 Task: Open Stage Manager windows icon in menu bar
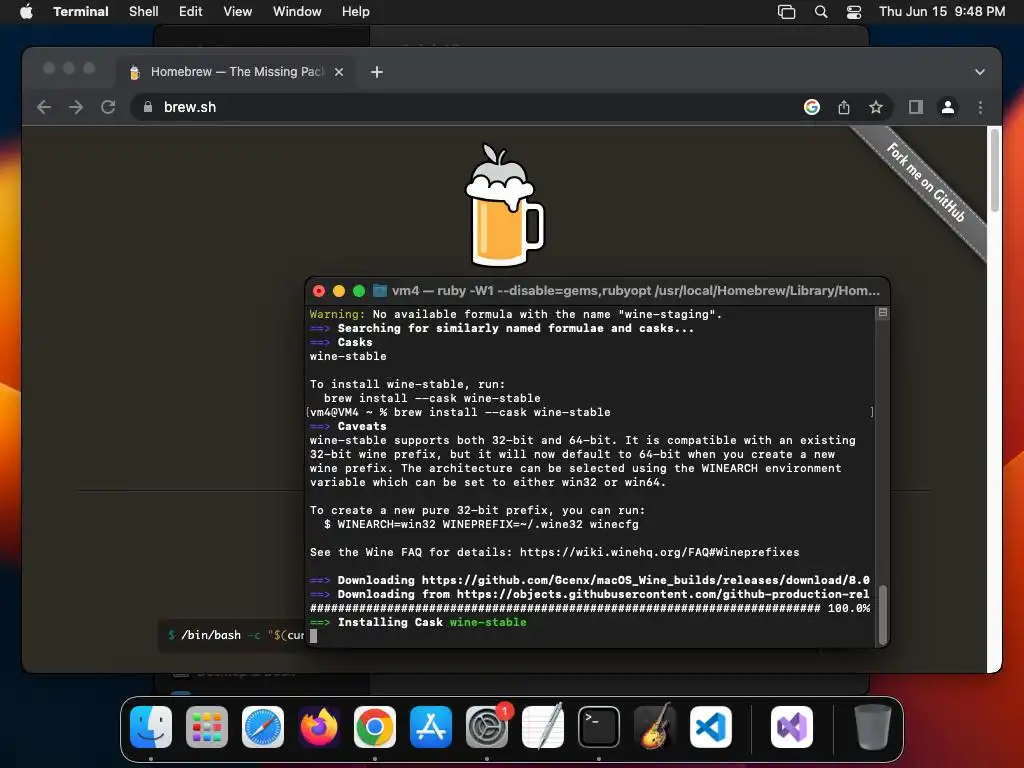coord(786,12)
